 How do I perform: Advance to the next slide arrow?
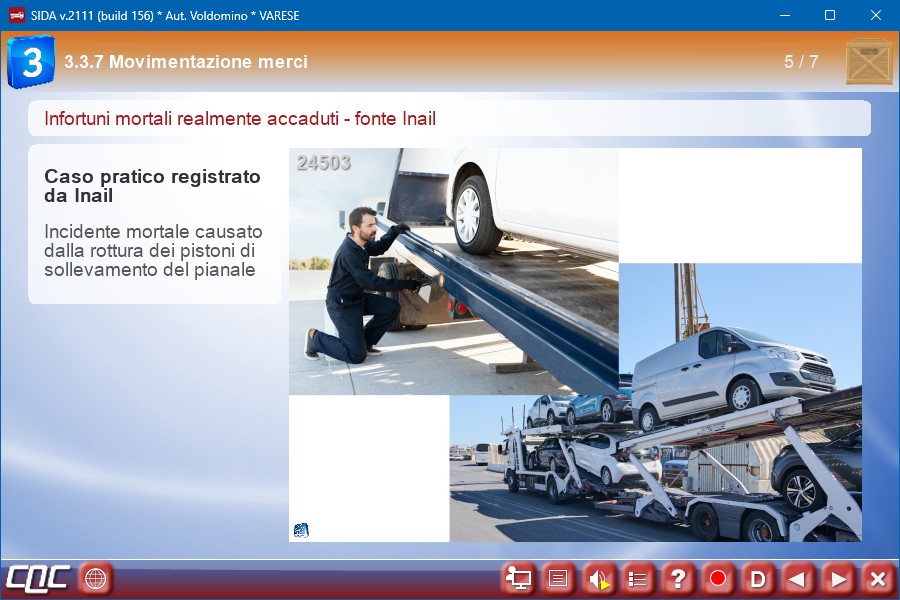(838, 578)
